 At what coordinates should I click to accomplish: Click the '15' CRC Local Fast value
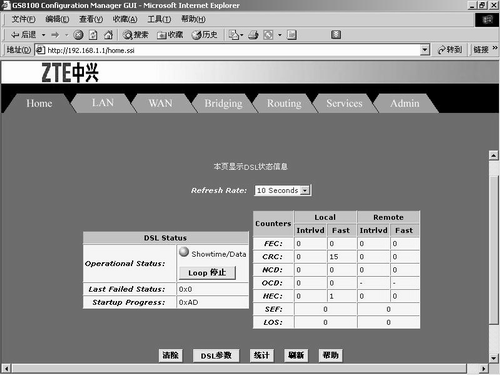click(x=334, y=257)
